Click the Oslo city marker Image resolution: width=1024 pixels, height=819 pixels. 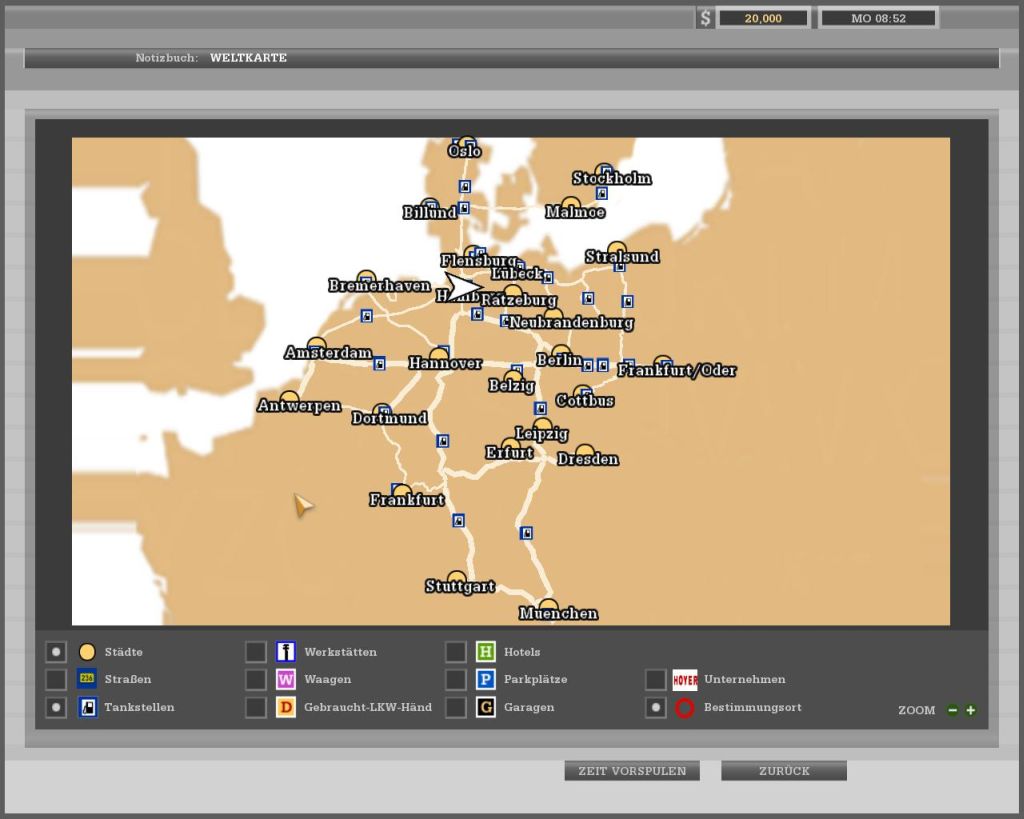pyautogui.click(x=467, y=144)
